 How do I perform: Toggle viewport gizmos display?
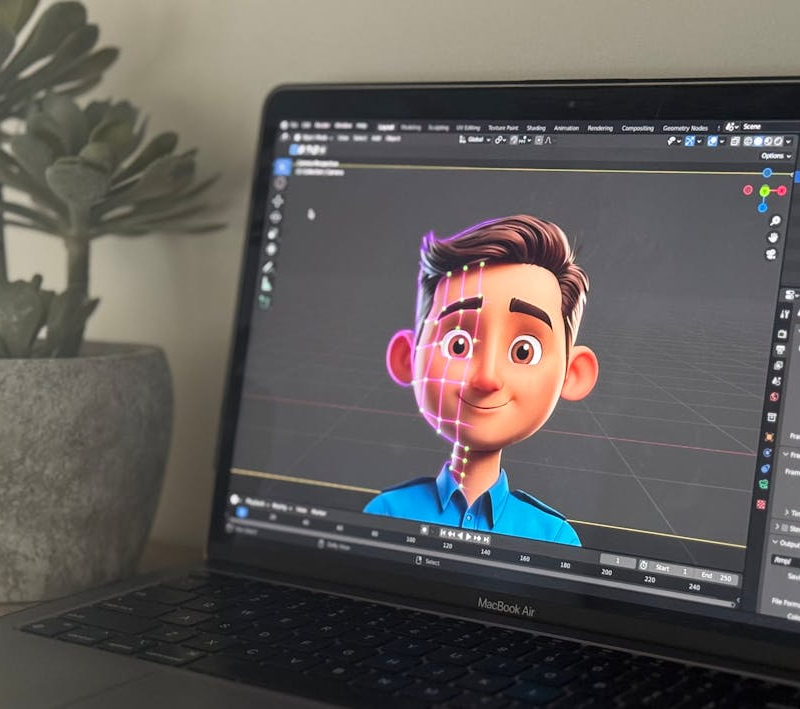[x=690, y=141]
